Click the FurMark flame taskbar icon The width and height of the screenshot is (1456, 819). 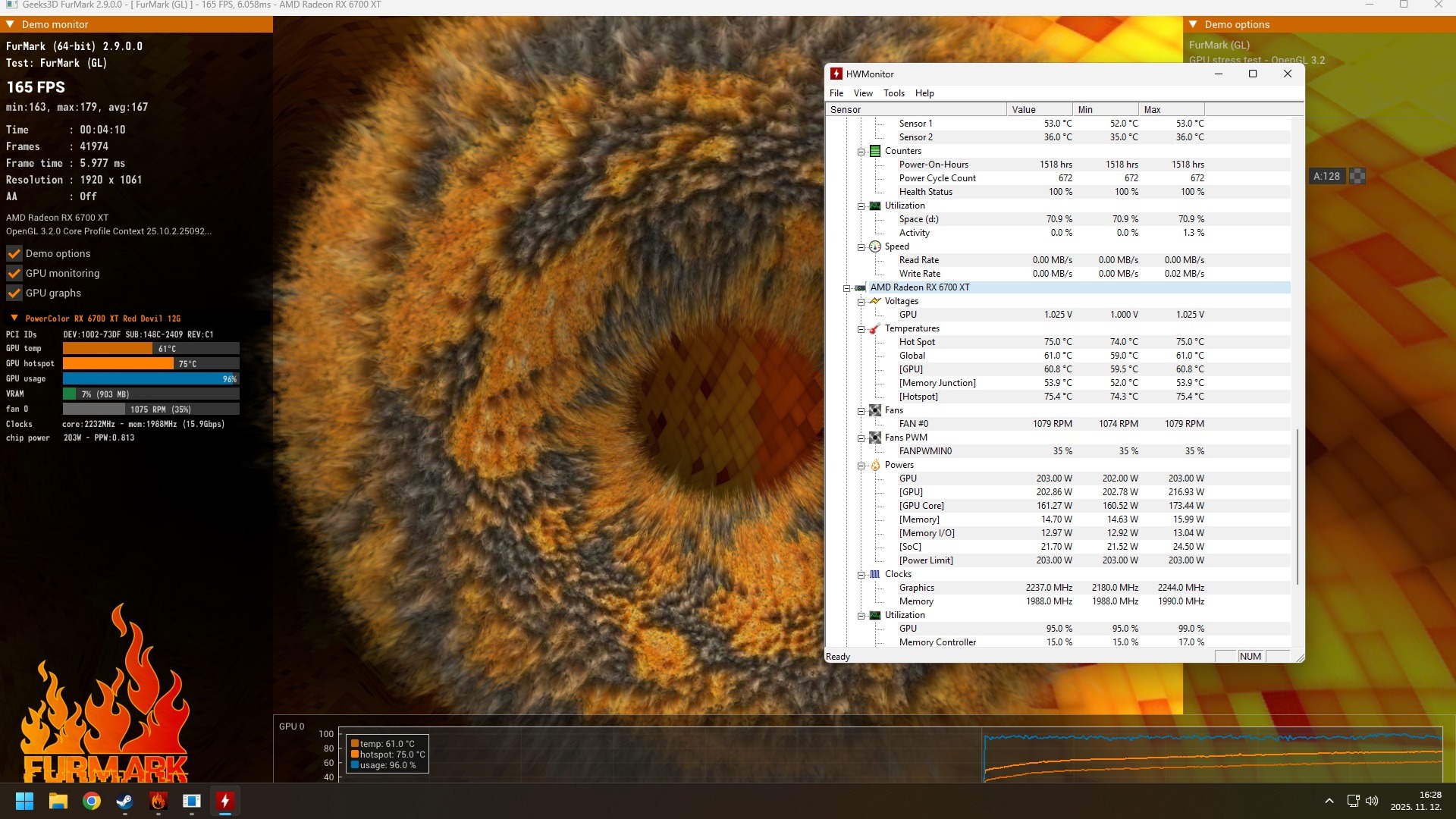coord(158,801)
